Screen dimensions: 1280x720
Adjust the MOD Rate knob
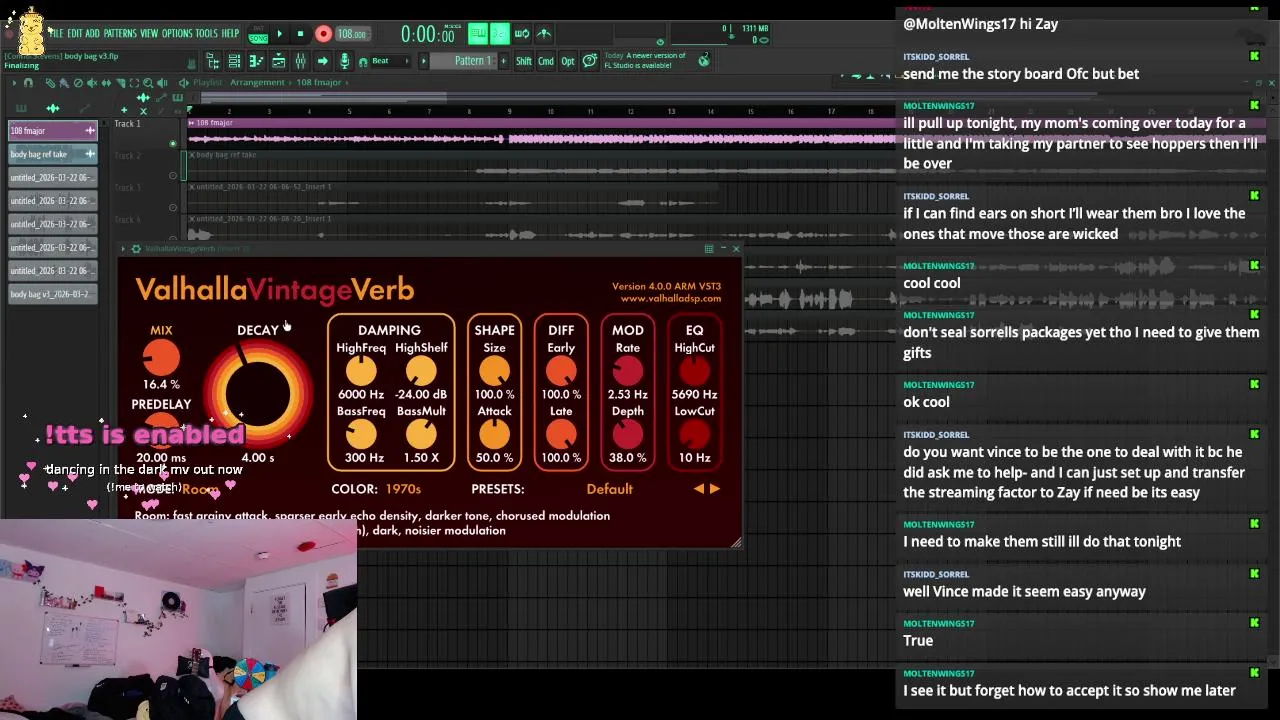[x=628, y=371]
